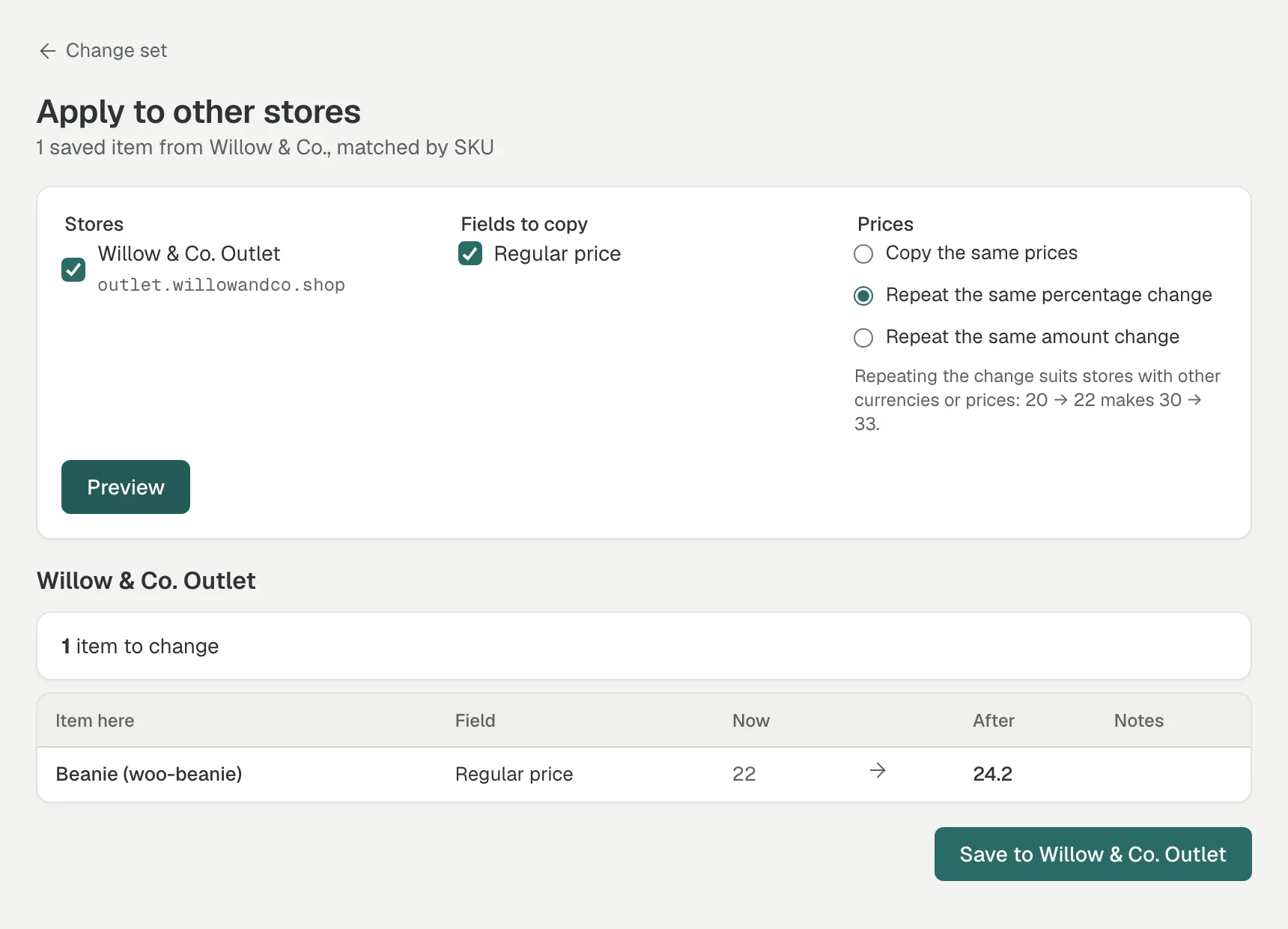The height and width of the screenshot is (929, 1288).
Task: Click the matched by SKU subtitle text
Action: (x=416, y=148)
